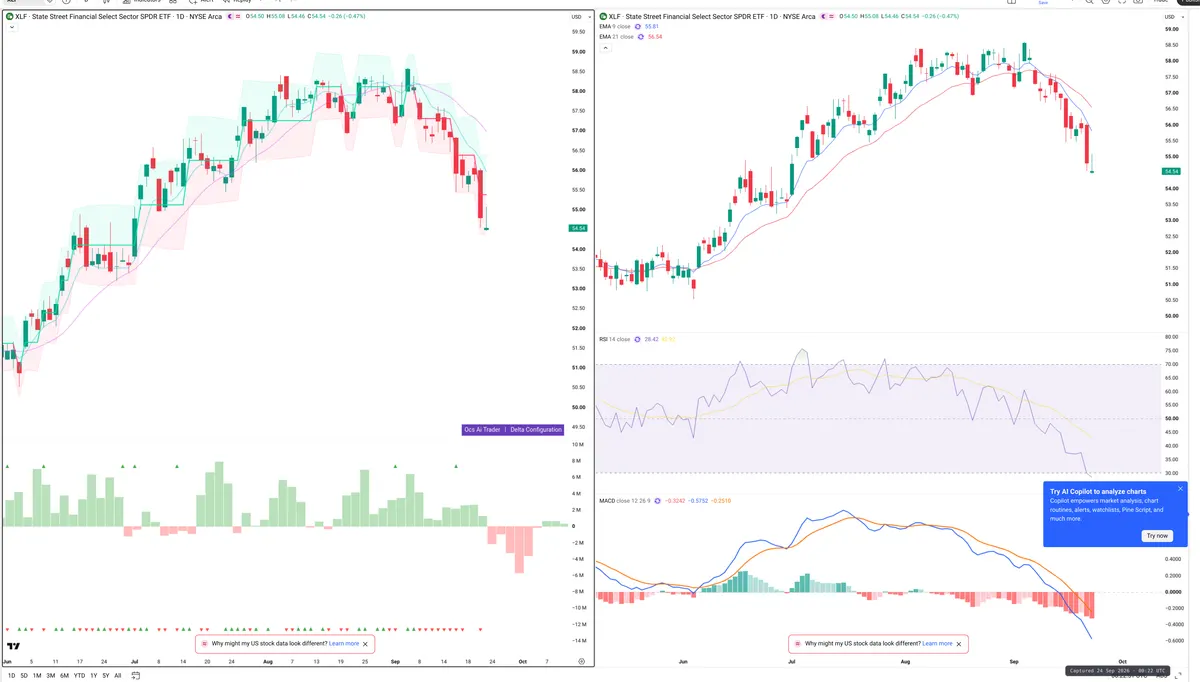Click the RSI value 28.42
This screenshot has width=1200, height=682.
[651, 339]
